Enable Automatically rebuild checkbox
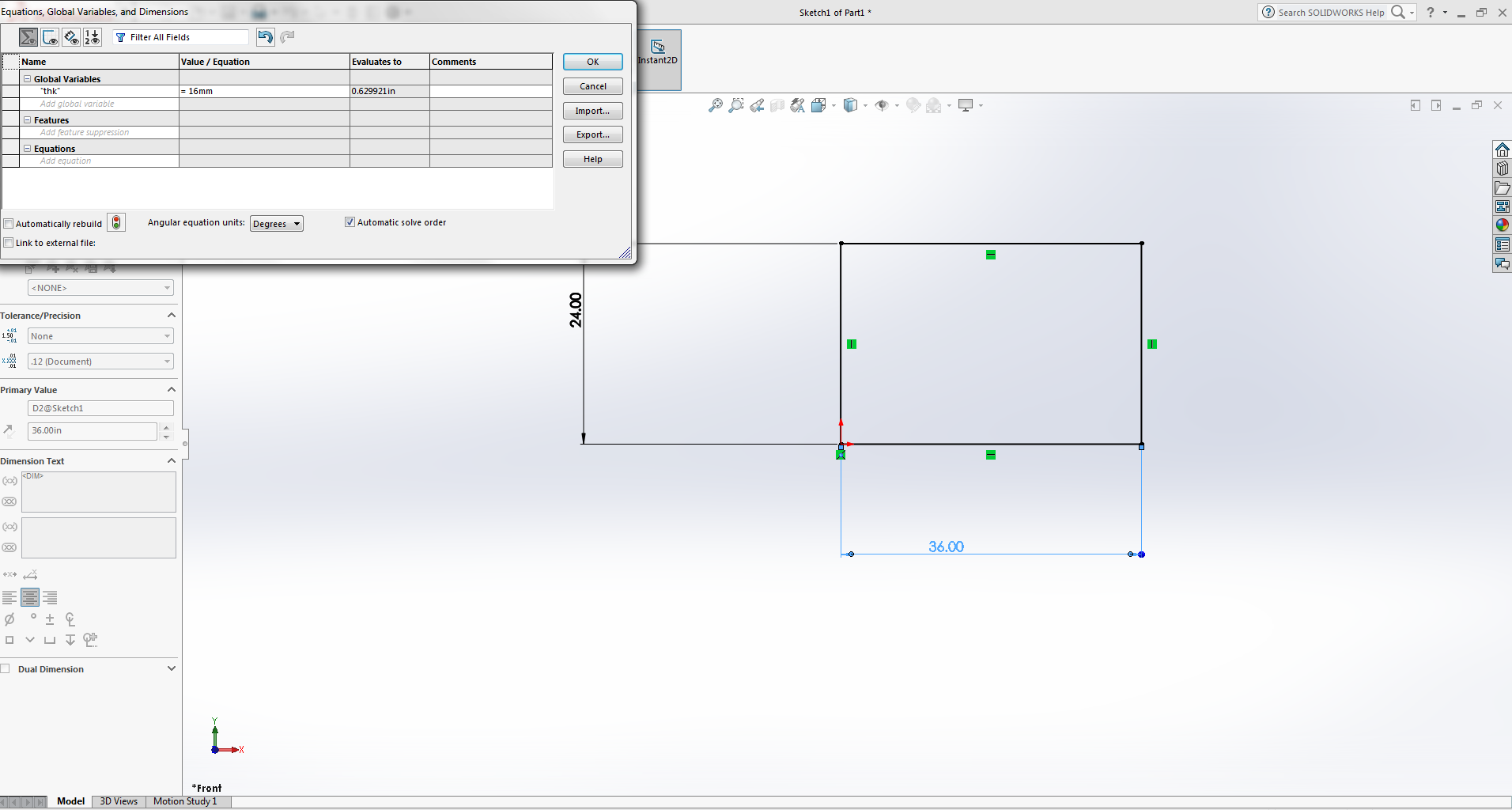This screenshot has width=1512, height=810. click(9, 224)
